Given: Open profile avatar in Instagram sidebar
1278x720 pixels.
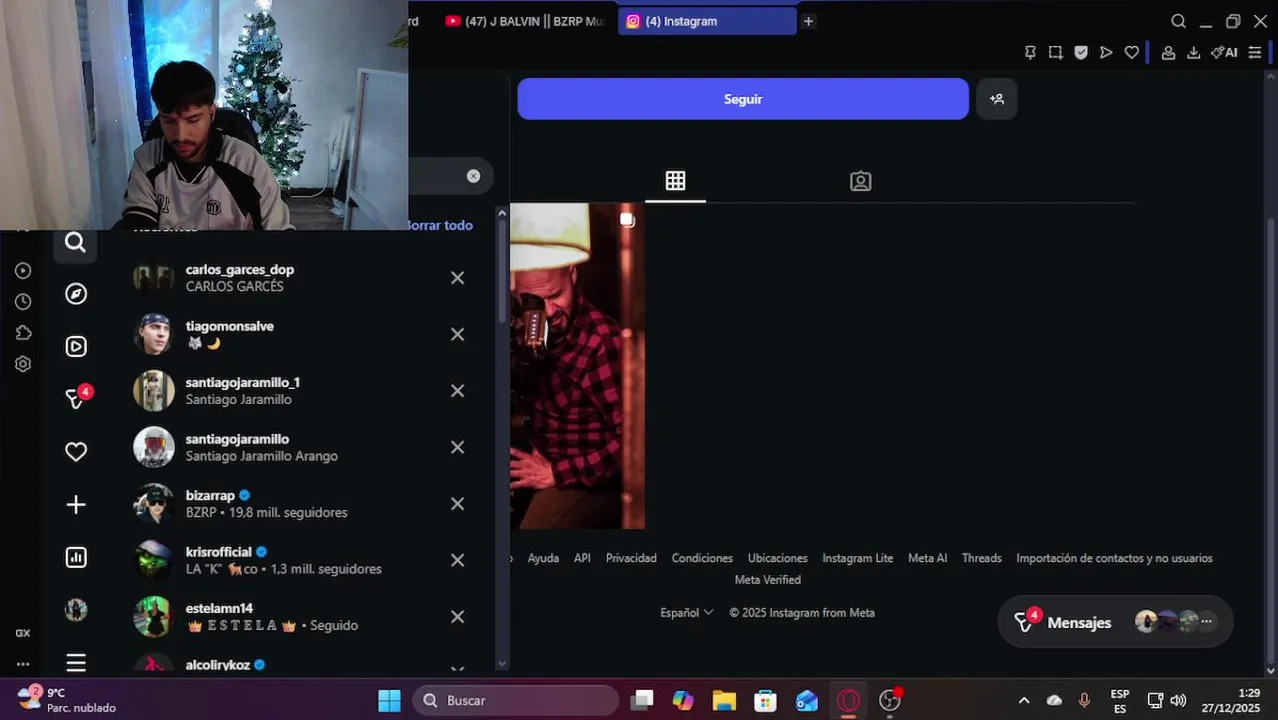Looking at the screenshot, I should 76,610.
